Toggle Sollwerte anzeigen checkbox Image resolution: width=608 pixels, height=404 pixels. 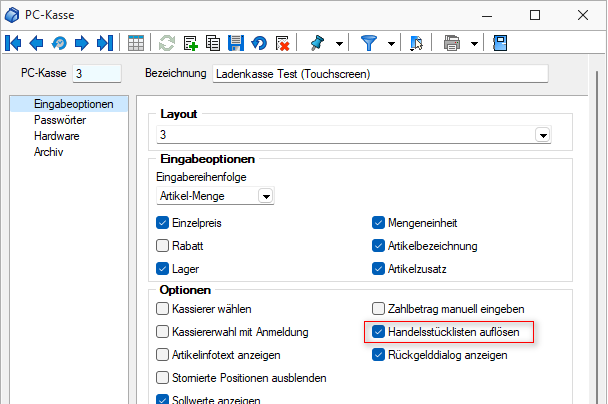pos(162,399)
